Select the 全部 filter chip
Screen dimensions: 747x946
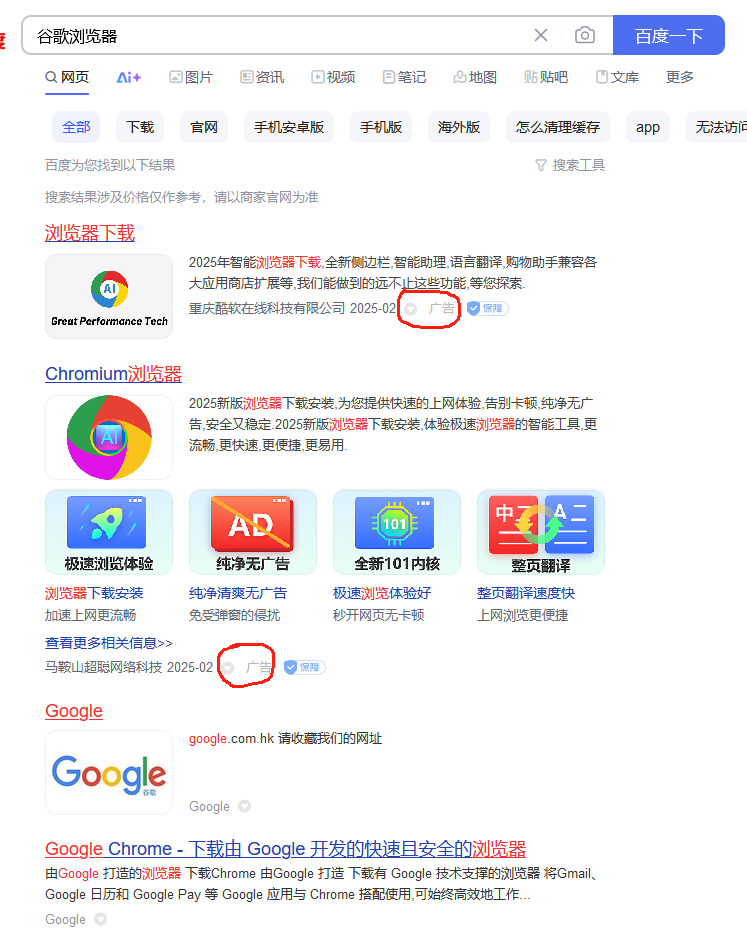pos(76,127)
